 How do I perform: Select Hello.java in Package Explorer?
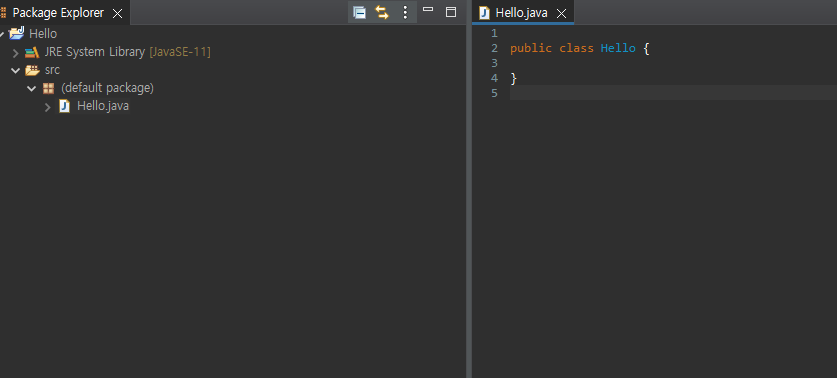pos(103,106)
